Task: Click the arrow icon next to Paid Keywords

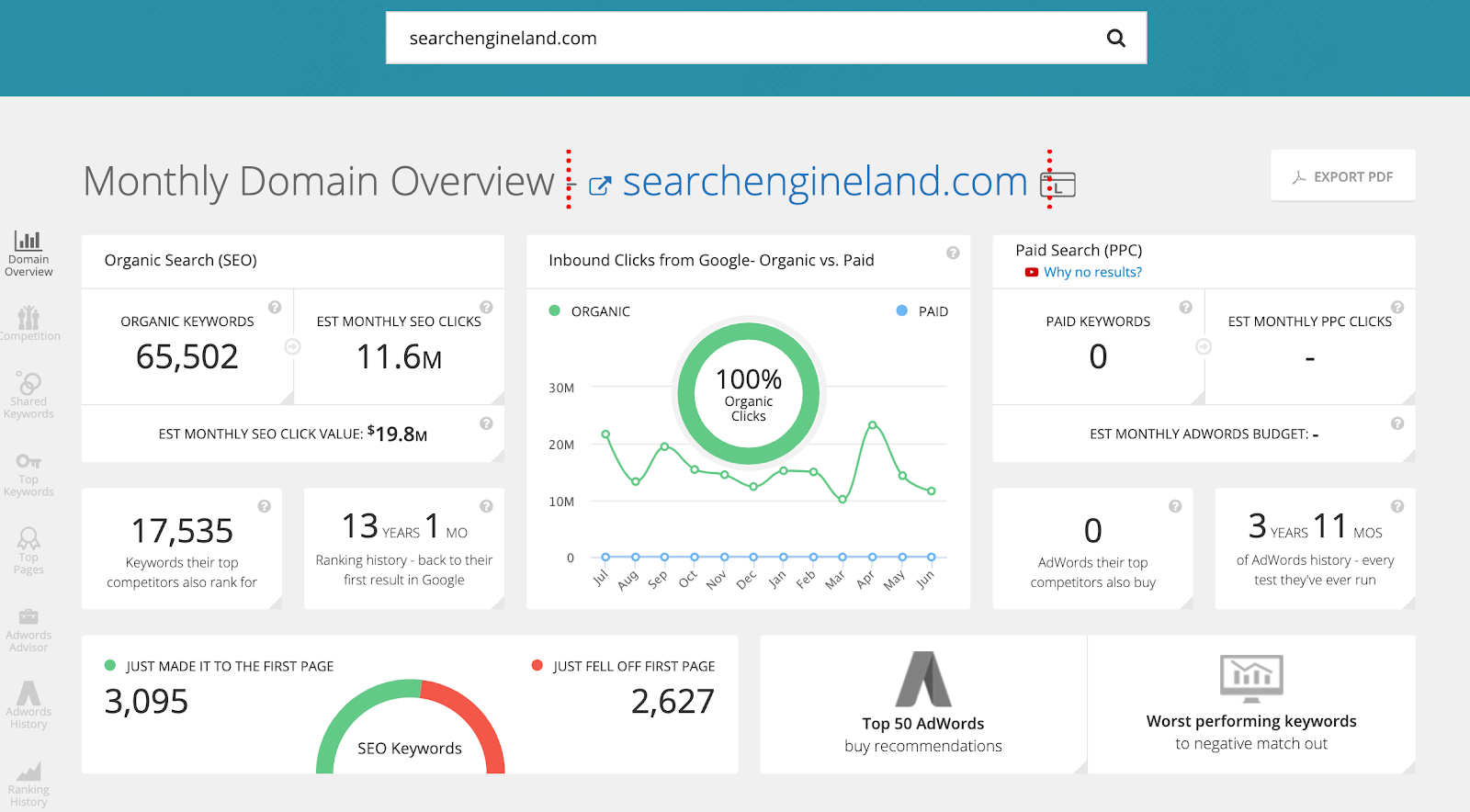Action: point(1204,346)
